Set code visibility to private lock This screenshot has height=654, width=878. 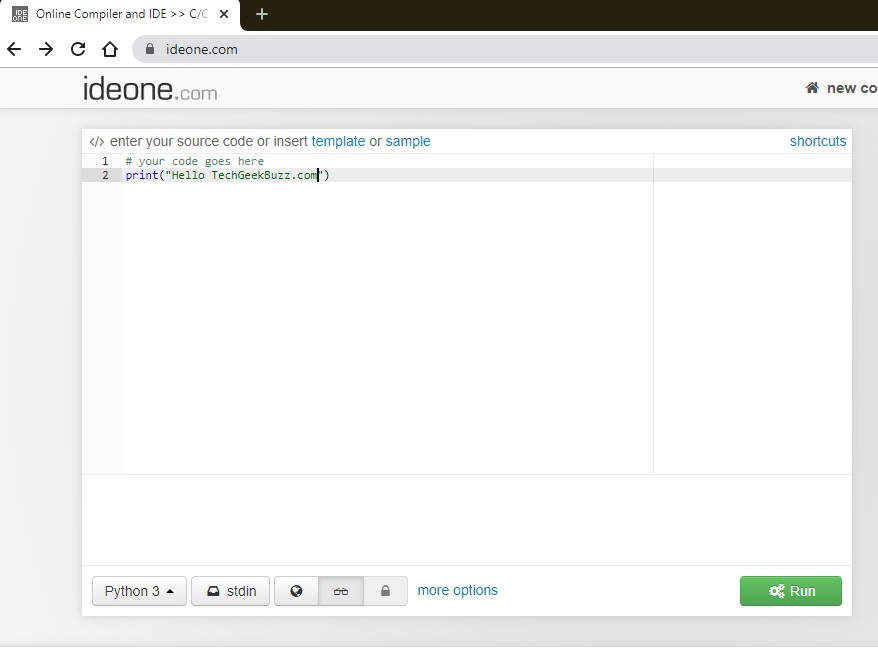(x=385, y=591)
